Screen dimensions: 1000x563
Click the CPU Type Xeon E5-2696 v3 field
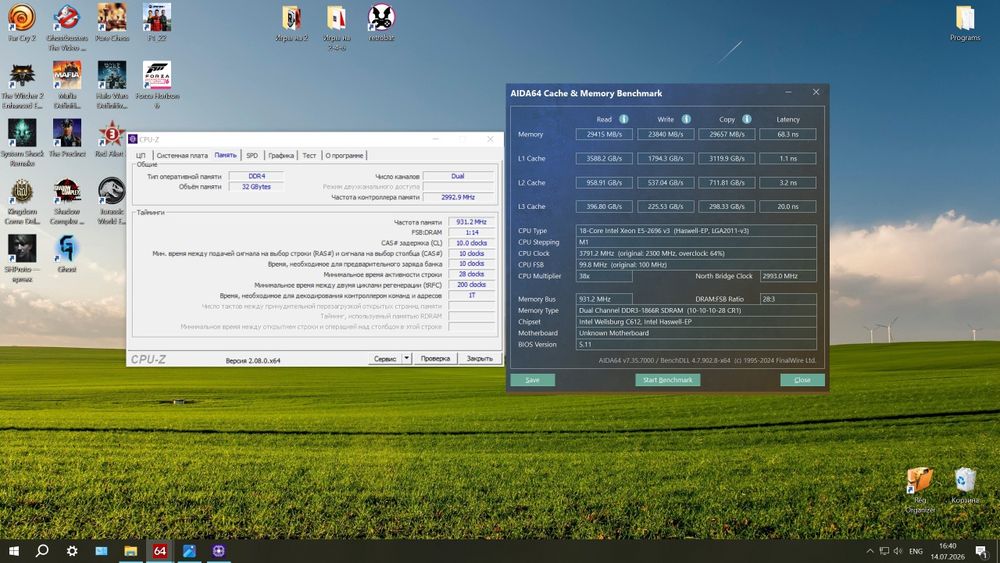[x=696, y=231]
